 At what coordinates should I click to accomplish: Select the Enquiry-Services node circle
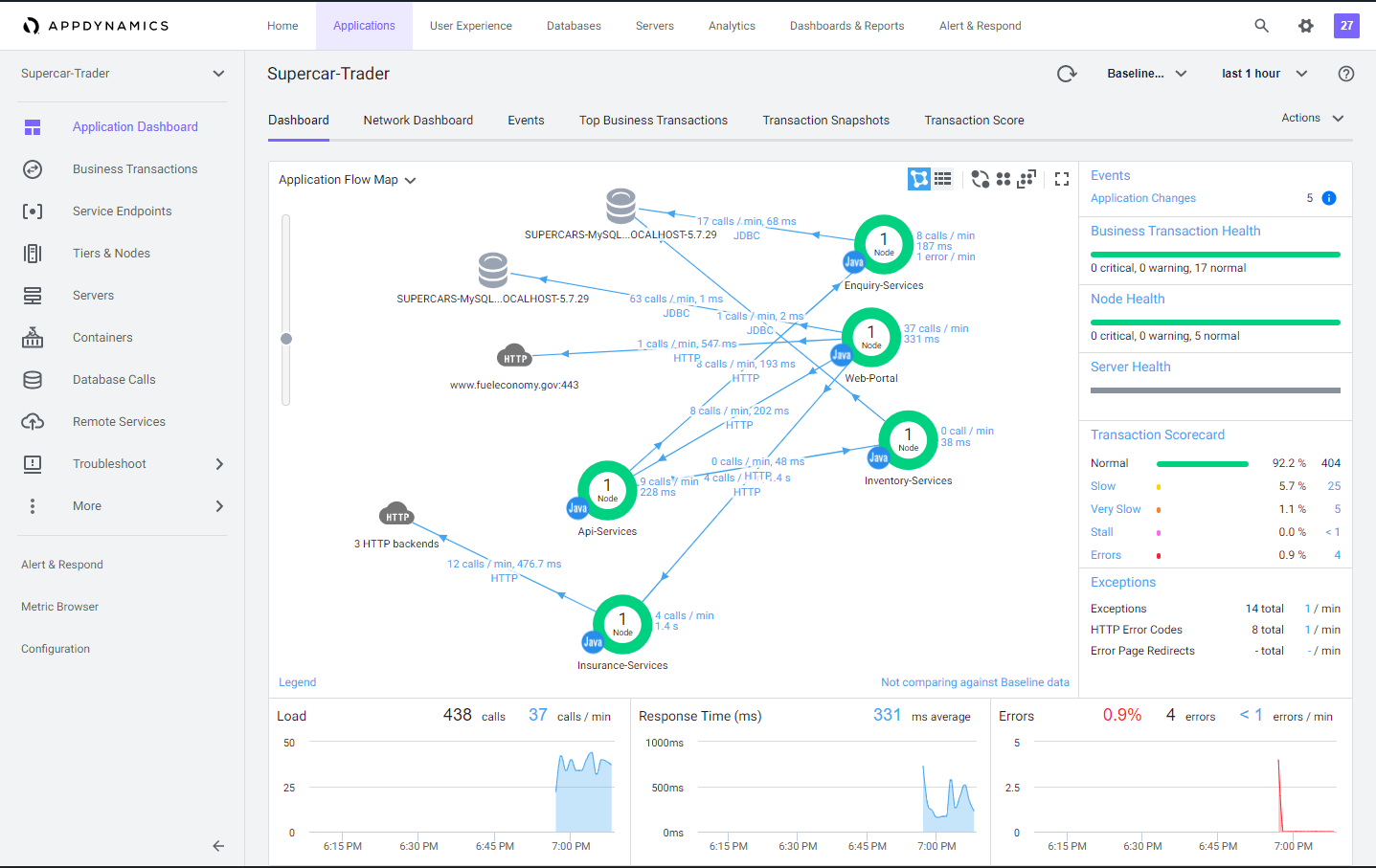pyautogui.click(x=883, y=244)
